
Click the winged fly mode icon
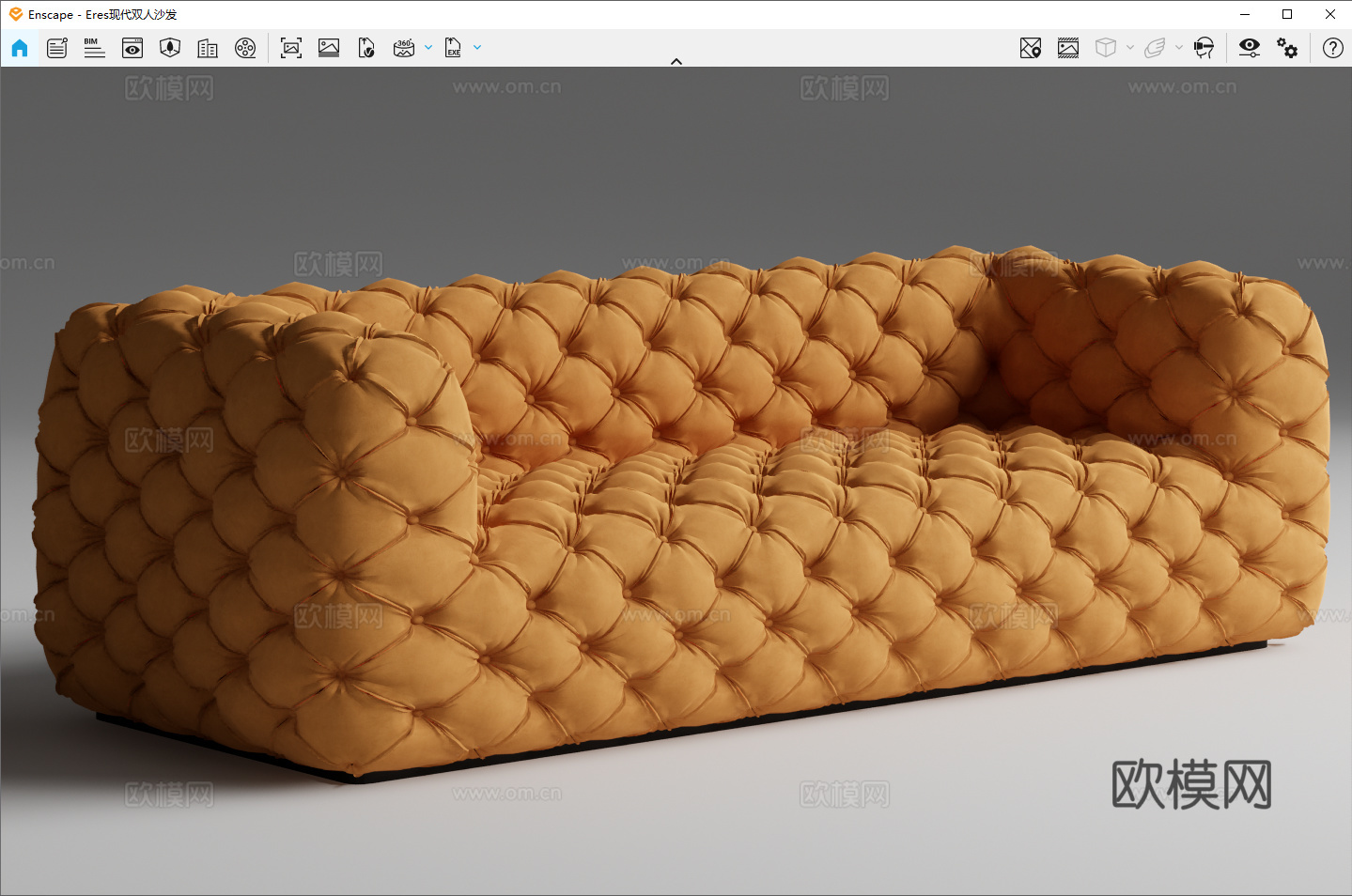pyautogui.click(x=1155, y=48)
